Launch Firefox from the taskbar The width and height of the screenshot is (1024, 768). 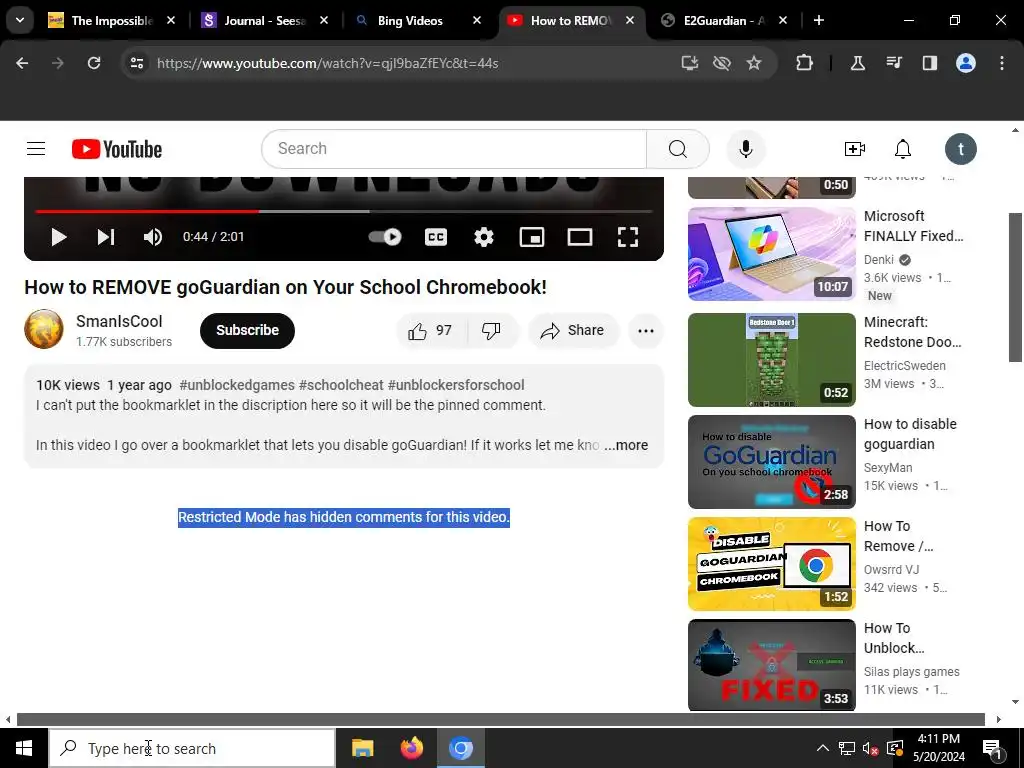tap(411, 748)
